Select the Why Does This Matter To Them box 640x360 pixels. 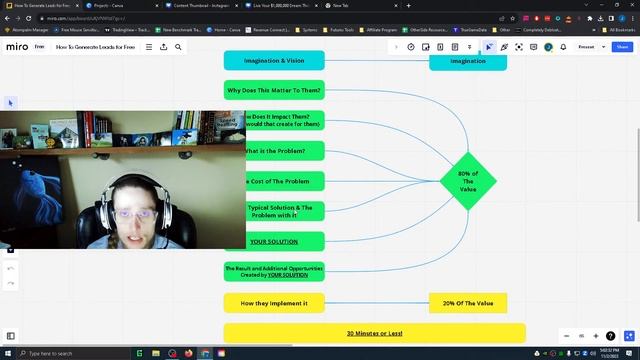(274, 90)
